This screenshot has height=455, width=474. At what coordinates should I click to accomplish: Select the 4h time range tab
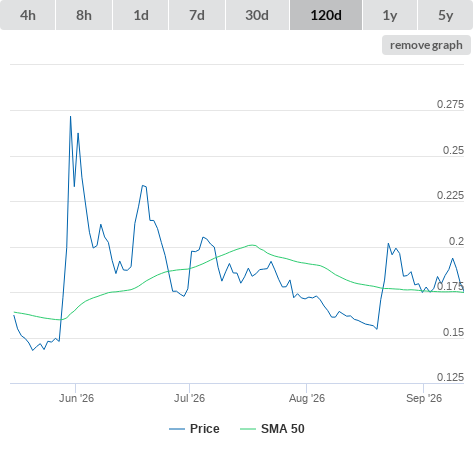click(x=28, y=15)
